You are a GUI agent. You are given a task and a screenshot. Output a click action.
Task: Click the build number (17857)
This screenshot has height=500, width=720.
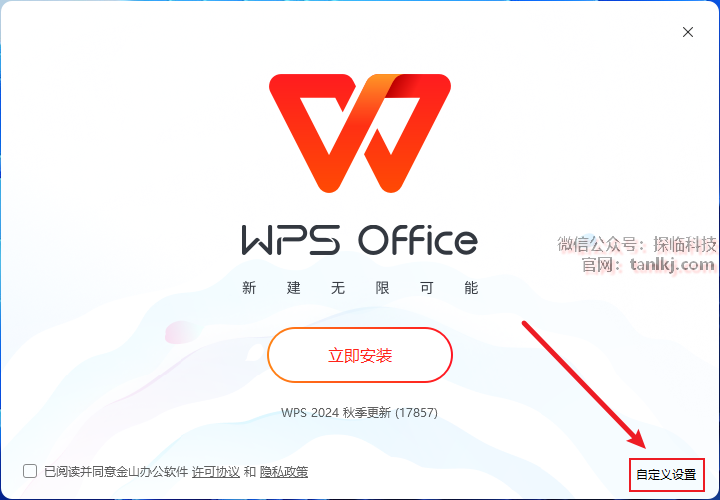[x=416, y=412]
